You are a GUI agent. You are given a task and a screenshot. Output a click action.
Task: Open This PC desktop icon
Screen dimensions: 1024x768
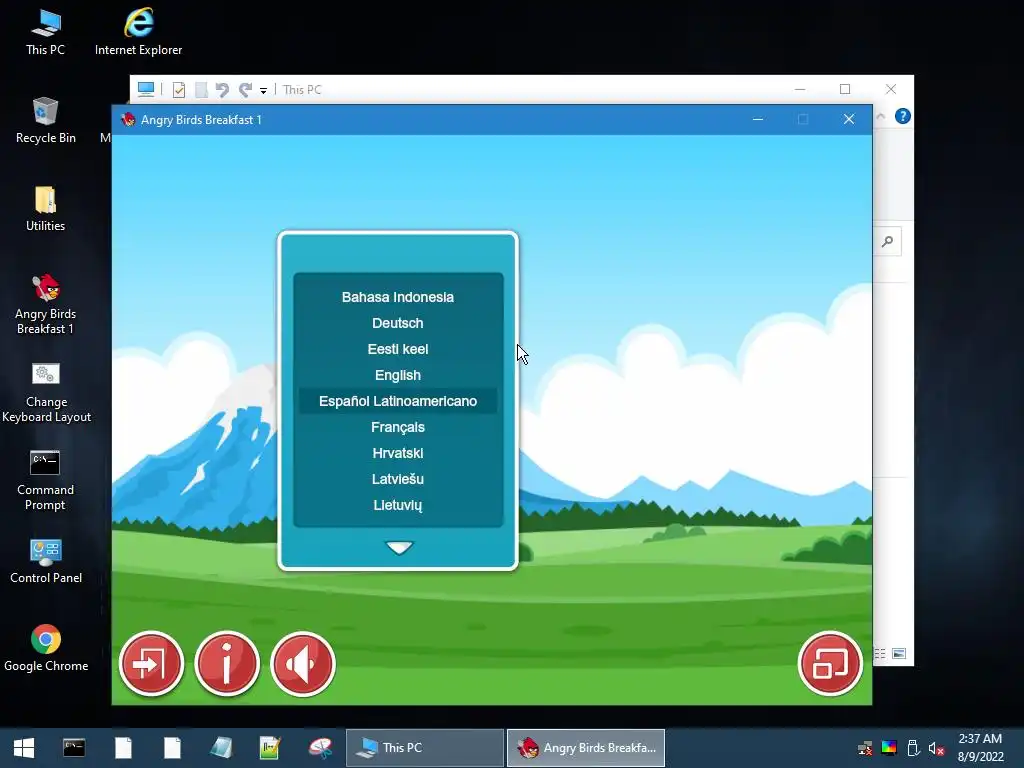click(x=45, y=32)
